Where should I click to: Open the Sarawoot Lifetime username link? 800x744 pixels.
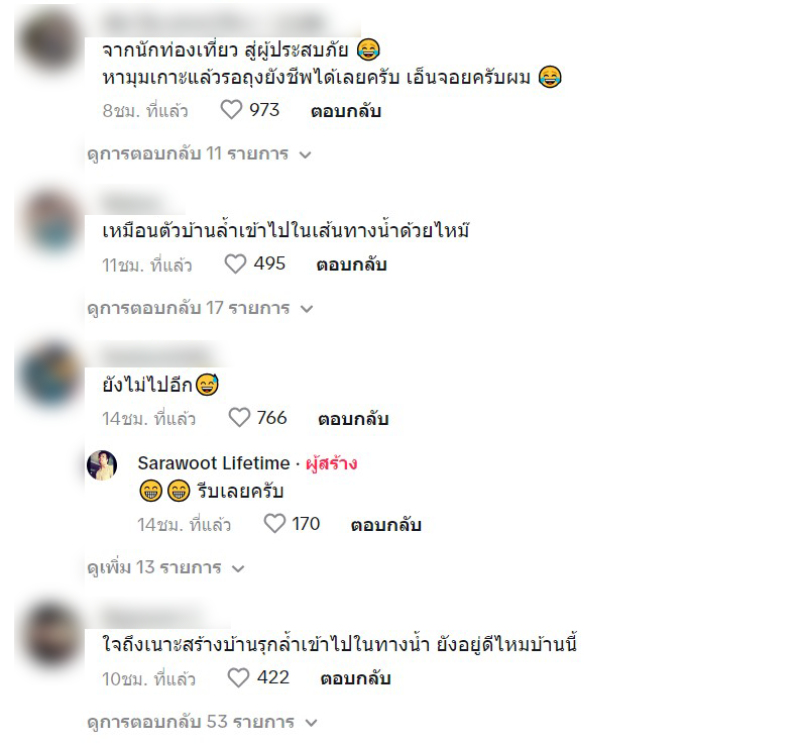pos(214,463)
